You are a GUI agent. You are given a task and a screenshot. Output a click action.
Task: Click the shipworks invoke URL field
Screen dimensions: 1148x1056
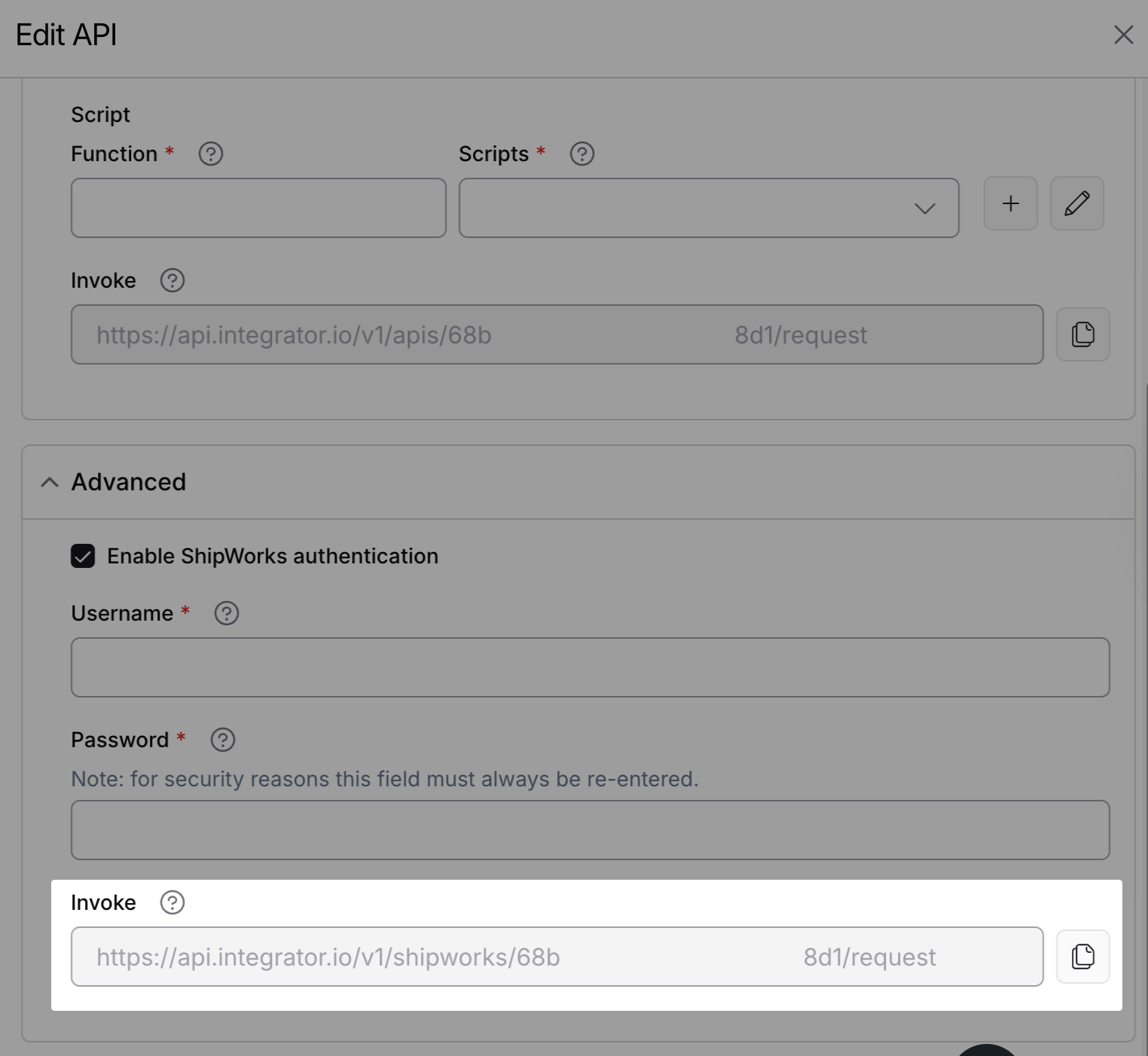pyautogui.click(x=557, y=957)
